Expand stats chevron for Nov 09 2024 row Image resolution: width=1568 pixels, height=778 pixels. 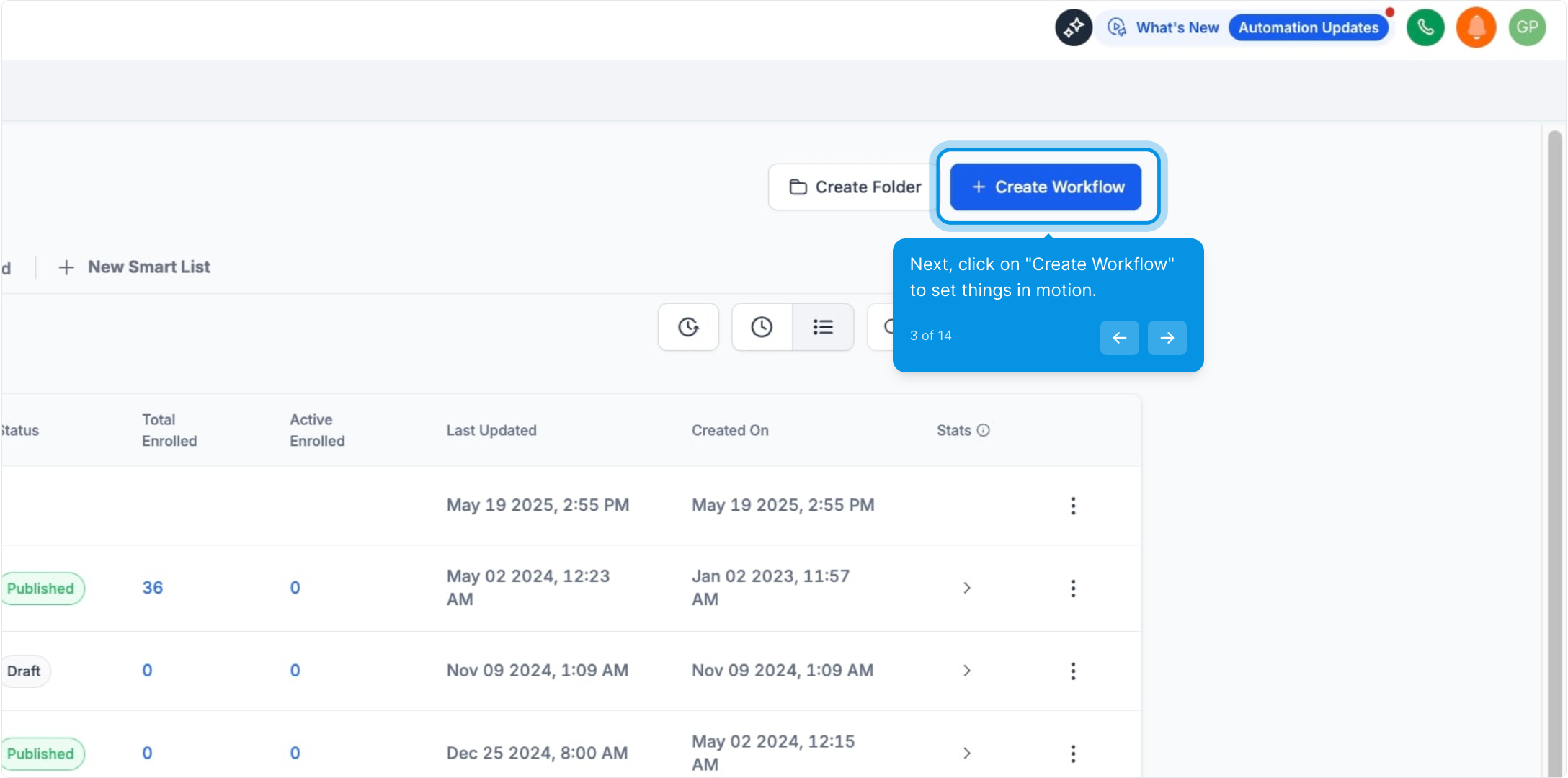967,671
